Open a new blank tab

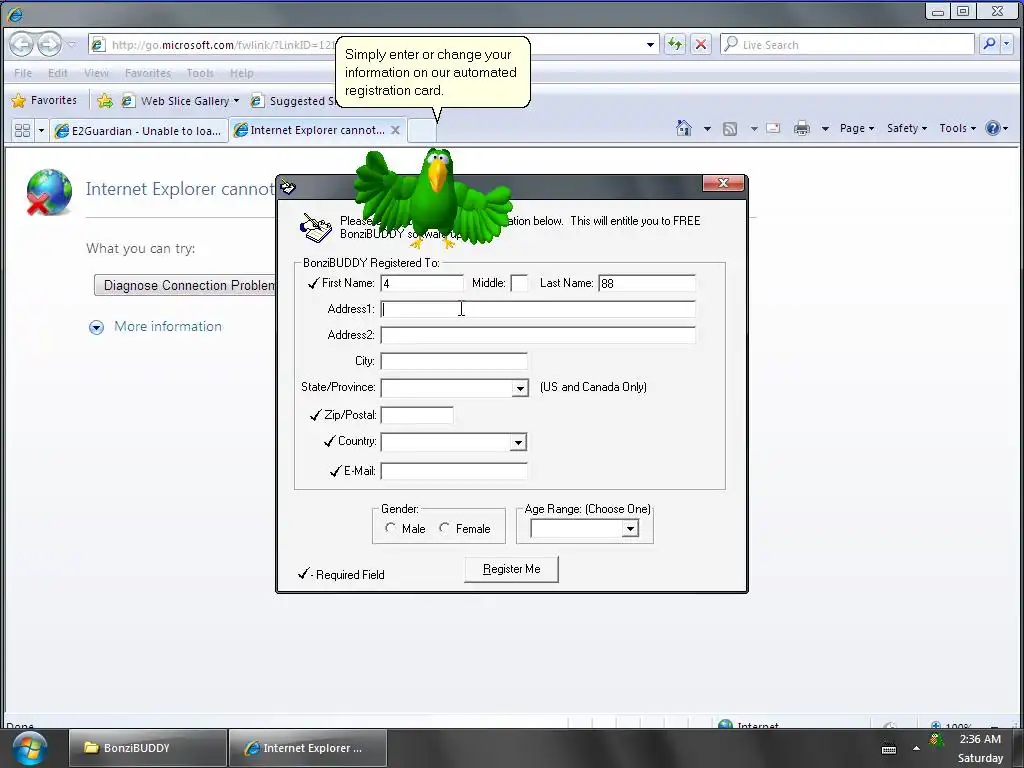click(422, 131)
